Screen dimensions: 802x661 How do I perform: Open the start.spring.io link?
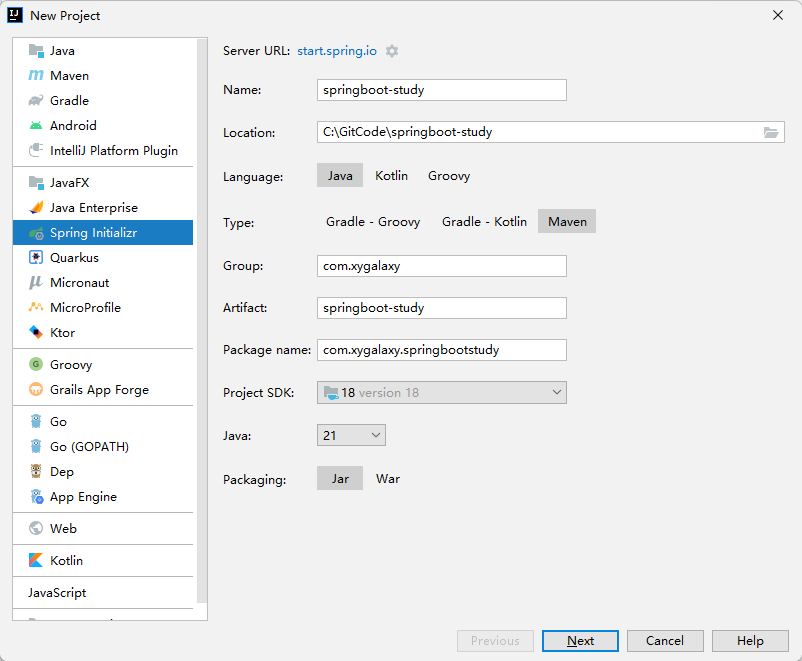(x=337, y=51)
